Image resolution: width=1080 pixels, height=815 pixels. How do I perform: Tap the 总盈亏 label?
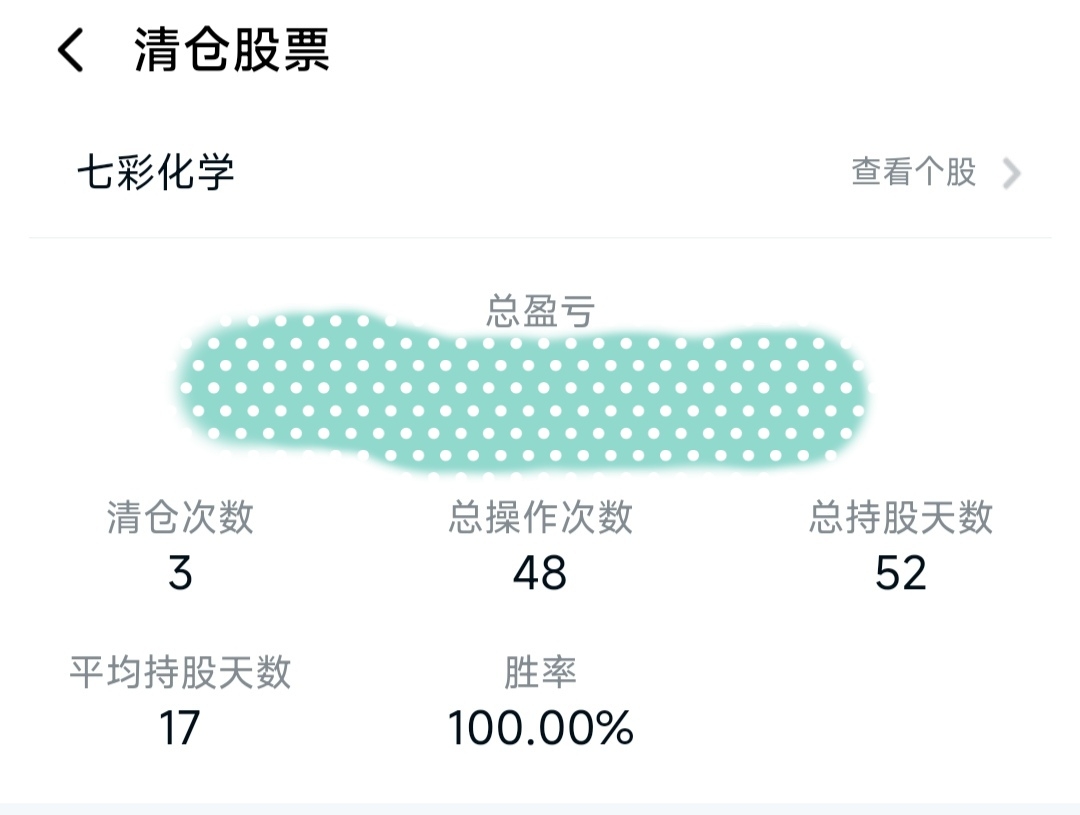point(540,311)
